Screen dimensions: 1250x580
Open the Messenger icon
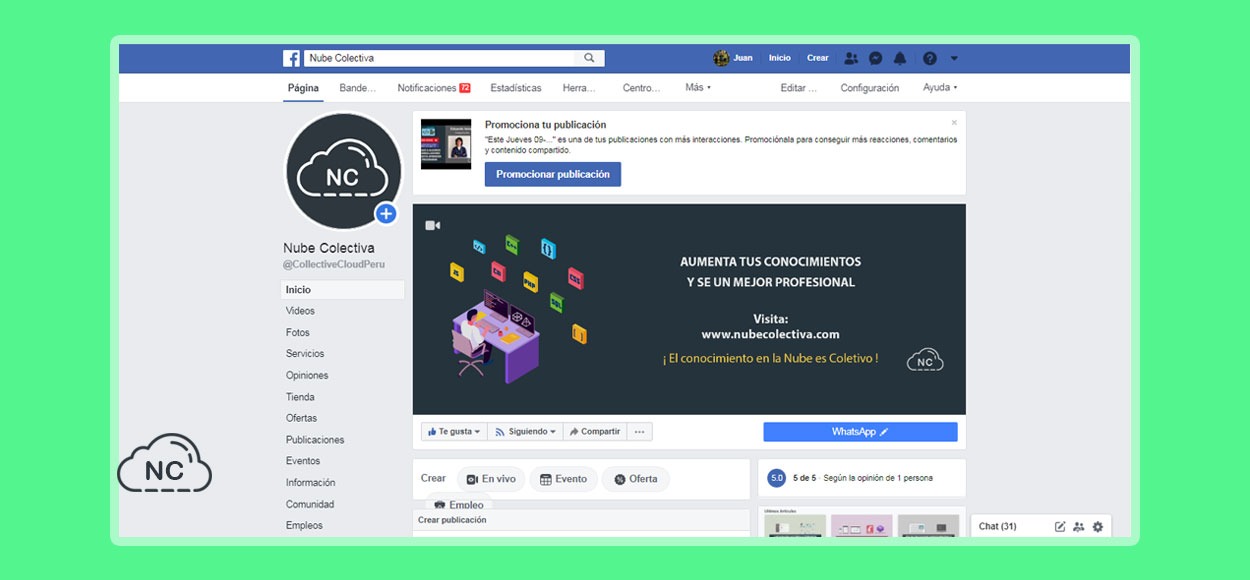click(875, 58)
